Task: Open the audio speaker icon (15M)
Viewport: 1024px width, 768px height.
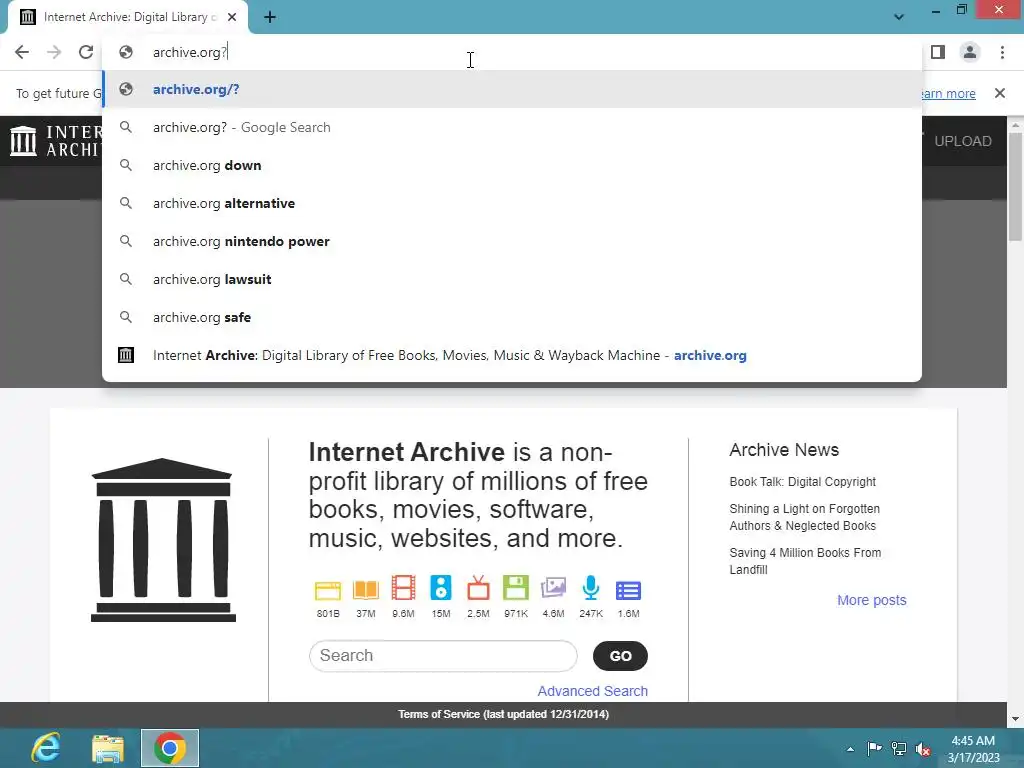Action: (441, 588)
